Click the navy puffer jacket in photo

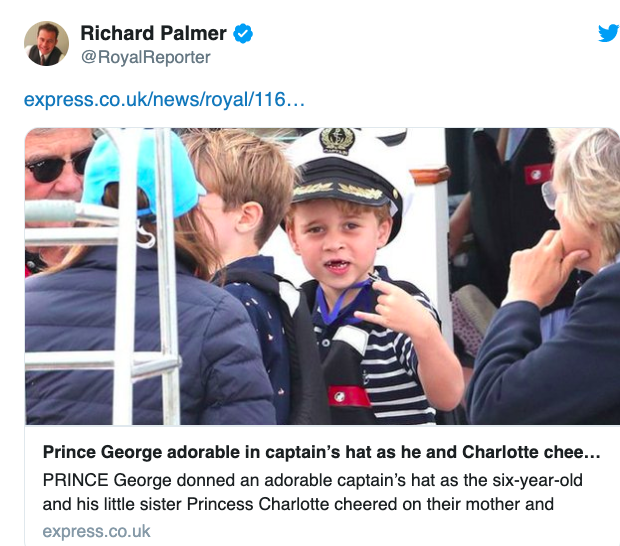tap(140, 340)
